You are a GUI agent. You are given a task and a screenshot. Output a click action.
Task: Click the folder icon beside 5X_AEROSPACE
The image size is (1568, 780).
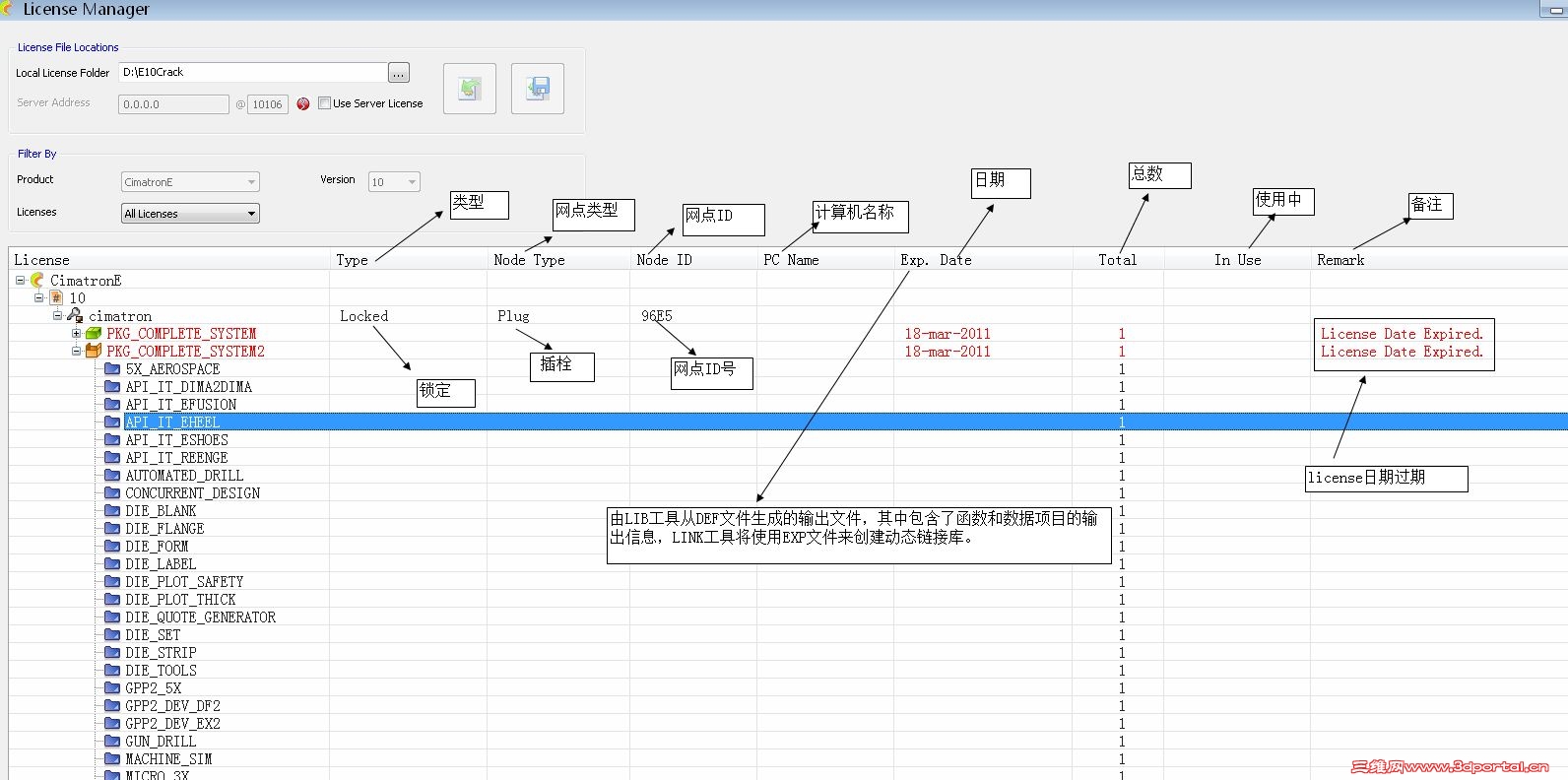point(112,369)
